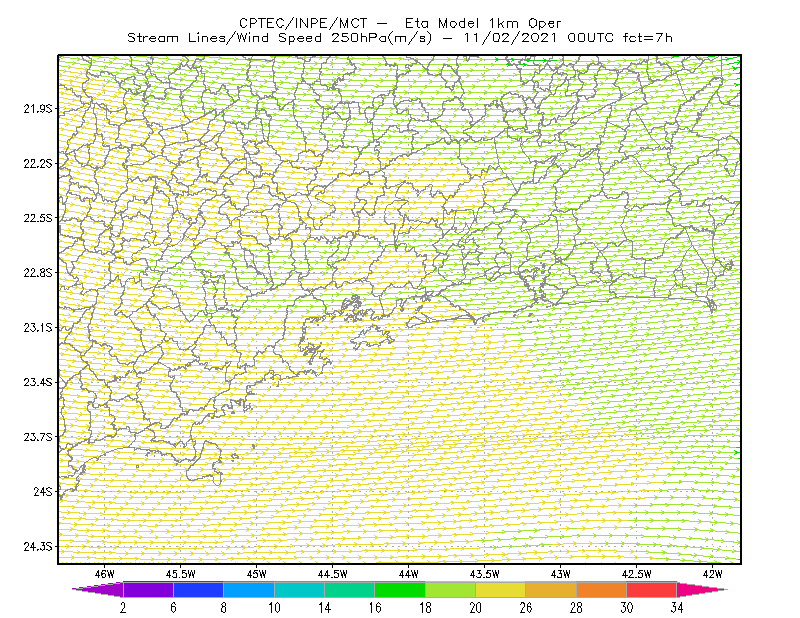The width and height of the screenshot is (800, 618).
Task: Click the legend value '34'
Action: tap(677, 608)
